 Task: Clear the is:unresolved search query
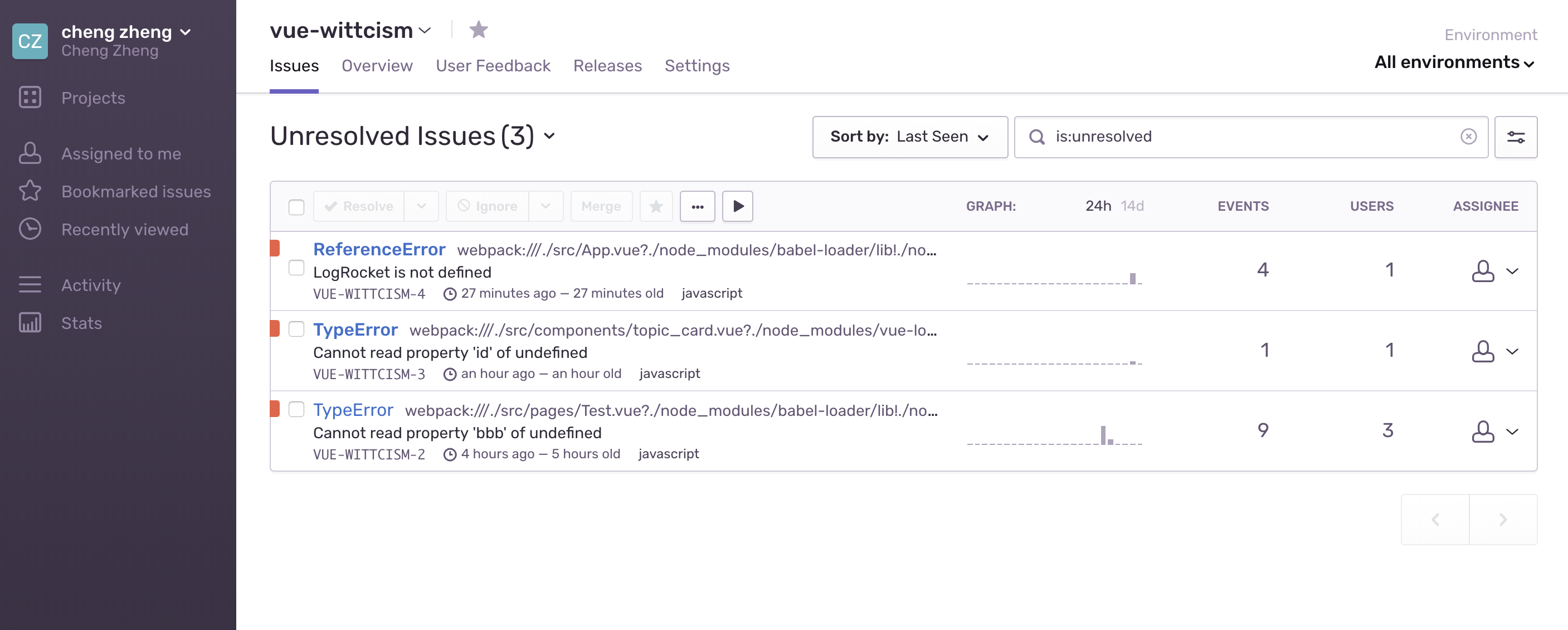[x=1468, y=137]
